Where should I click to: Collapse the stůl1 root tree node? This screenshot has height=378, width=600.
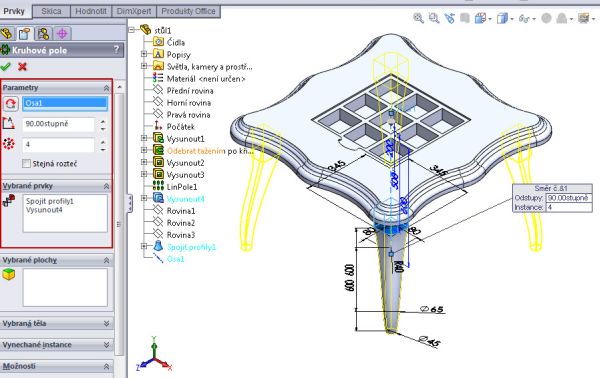[132, 30]
